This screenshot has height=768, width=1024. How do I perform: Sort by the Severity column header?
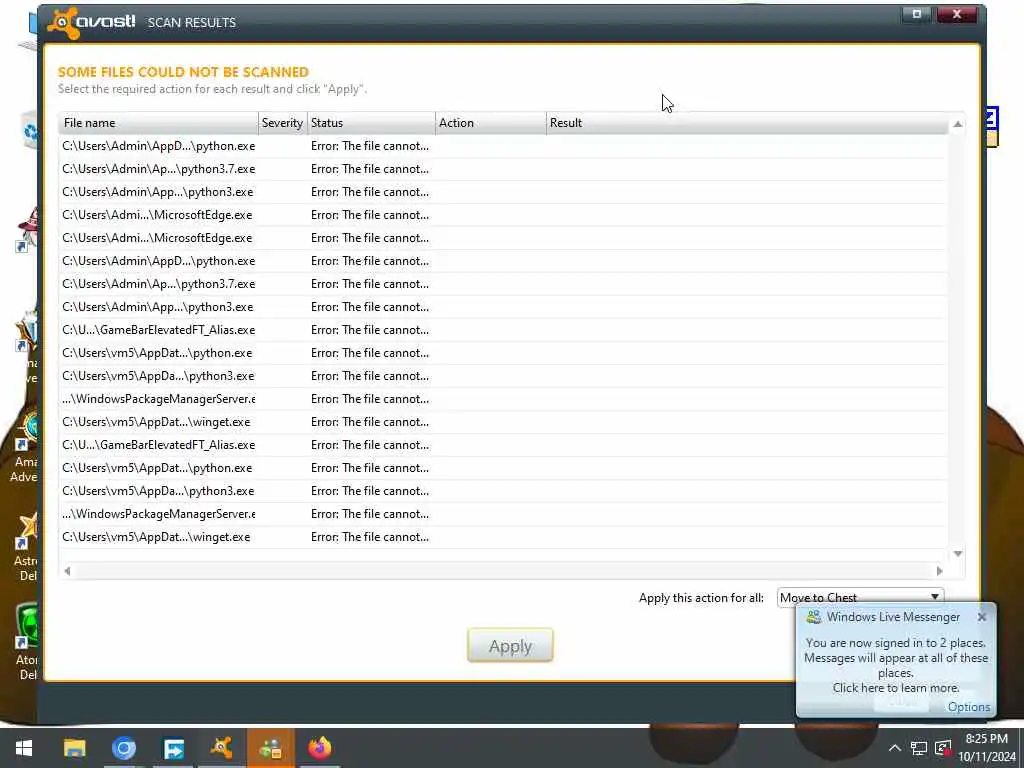tap(282, 123)
